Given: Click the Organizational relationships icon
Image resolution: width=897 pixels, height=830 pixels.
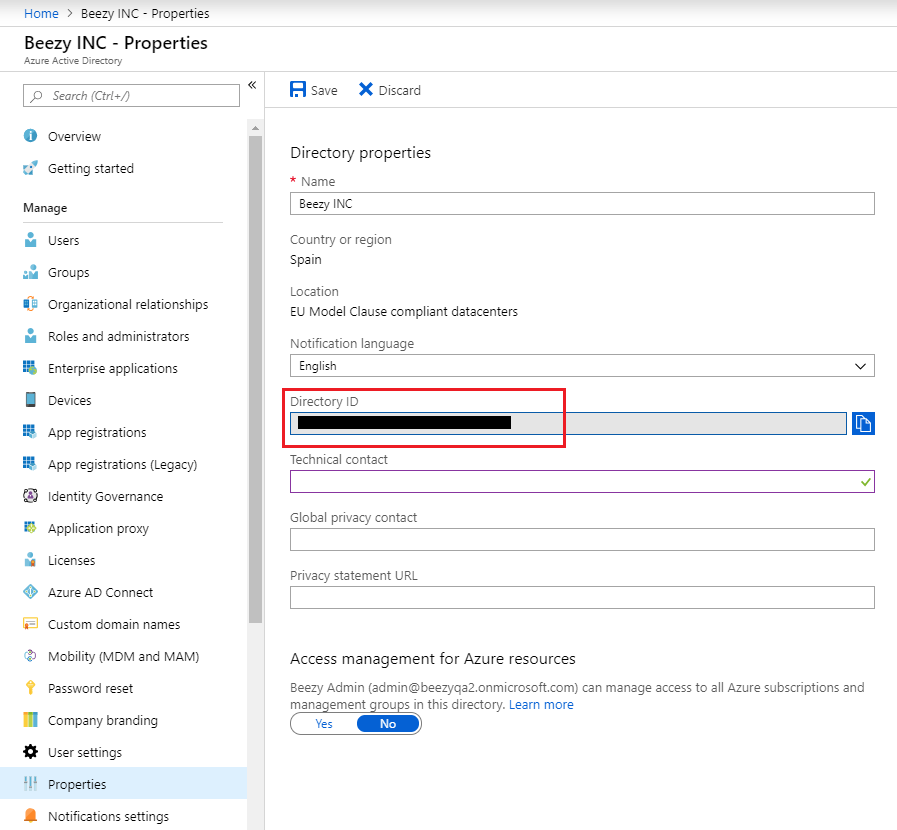Looking at the screenshot, I should point(30,304).
